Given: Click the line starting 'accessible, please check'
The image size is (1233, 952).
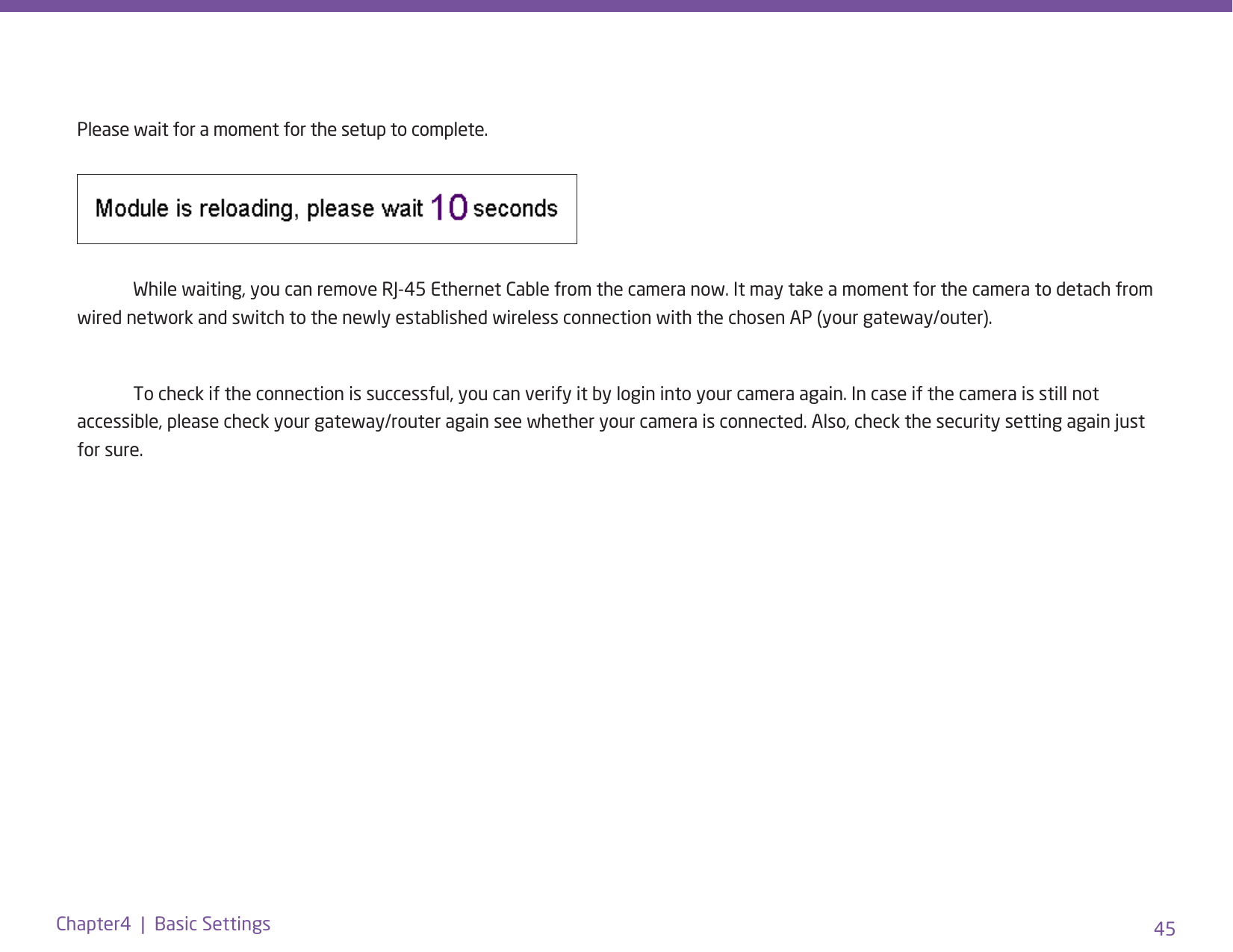Looking at the screenshot, I should click(611, 422).
